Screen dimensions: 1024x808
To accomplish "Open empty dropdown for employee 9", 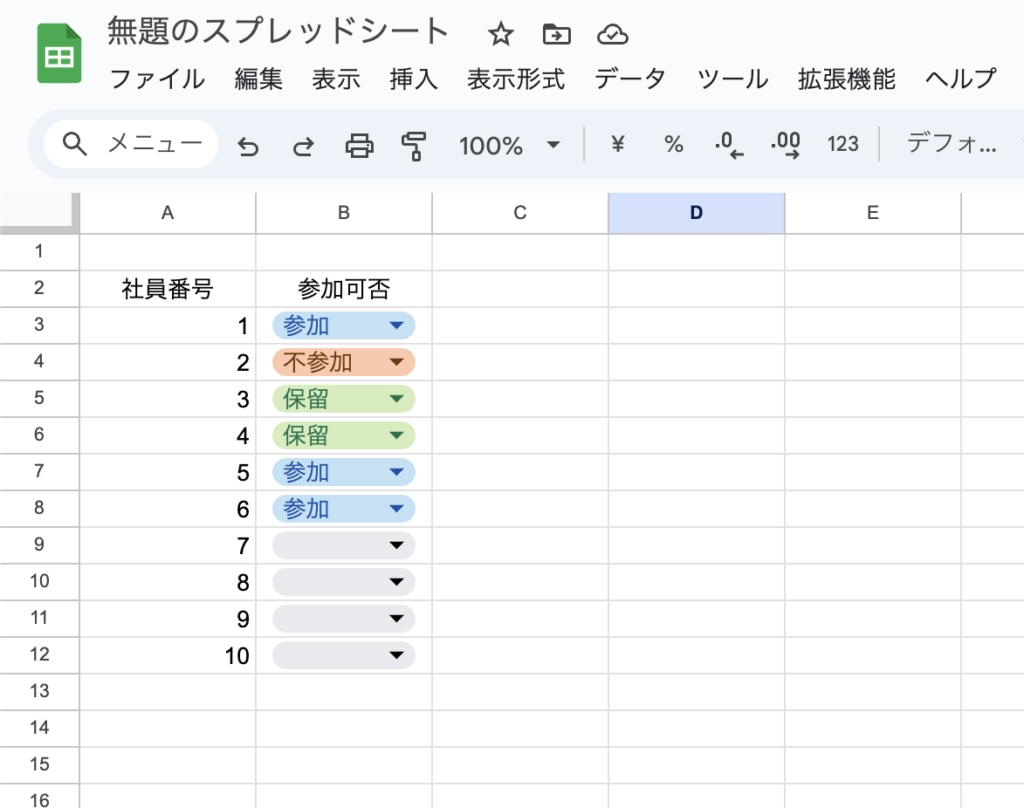I will pos(344,618).
